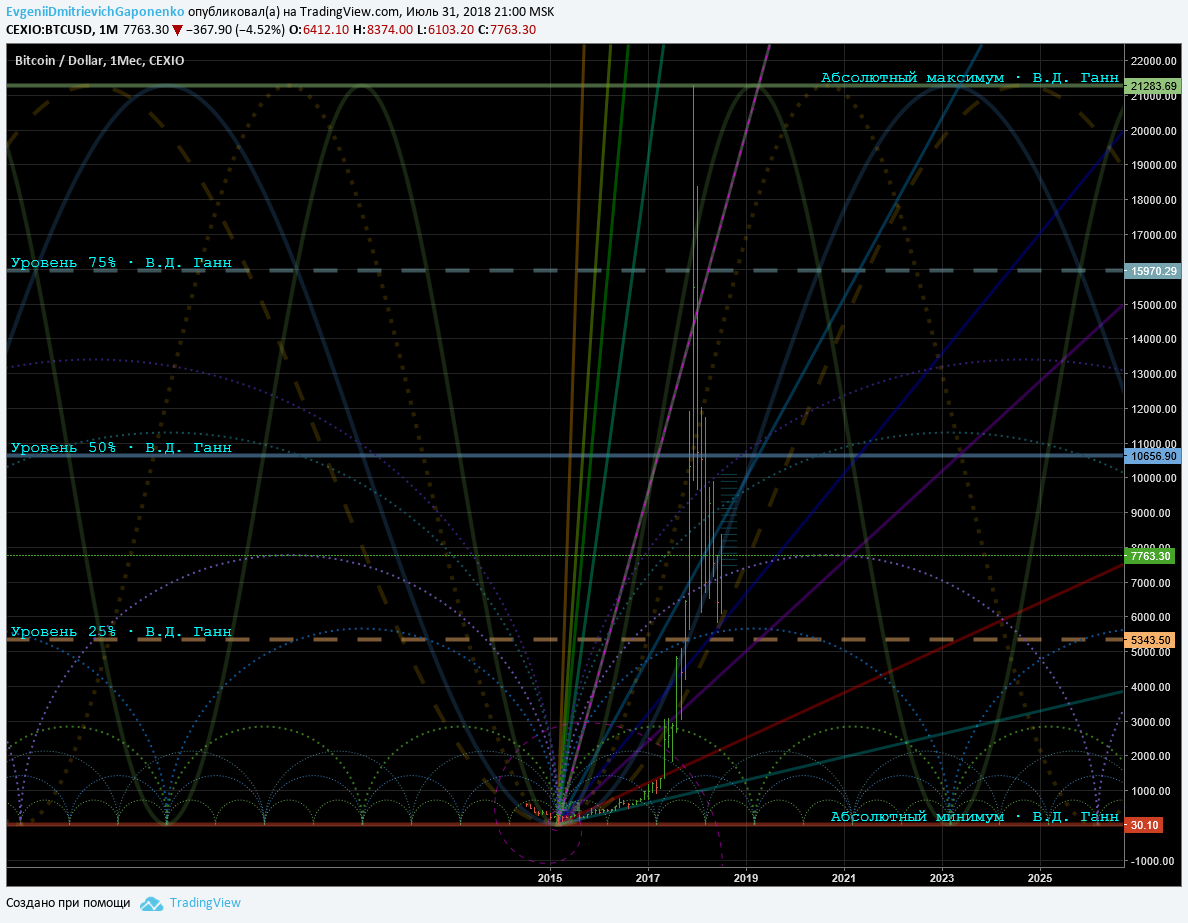Click the TradingView cloud logo icon
This screenshot has height=923, width=1188.
(152, 903)
